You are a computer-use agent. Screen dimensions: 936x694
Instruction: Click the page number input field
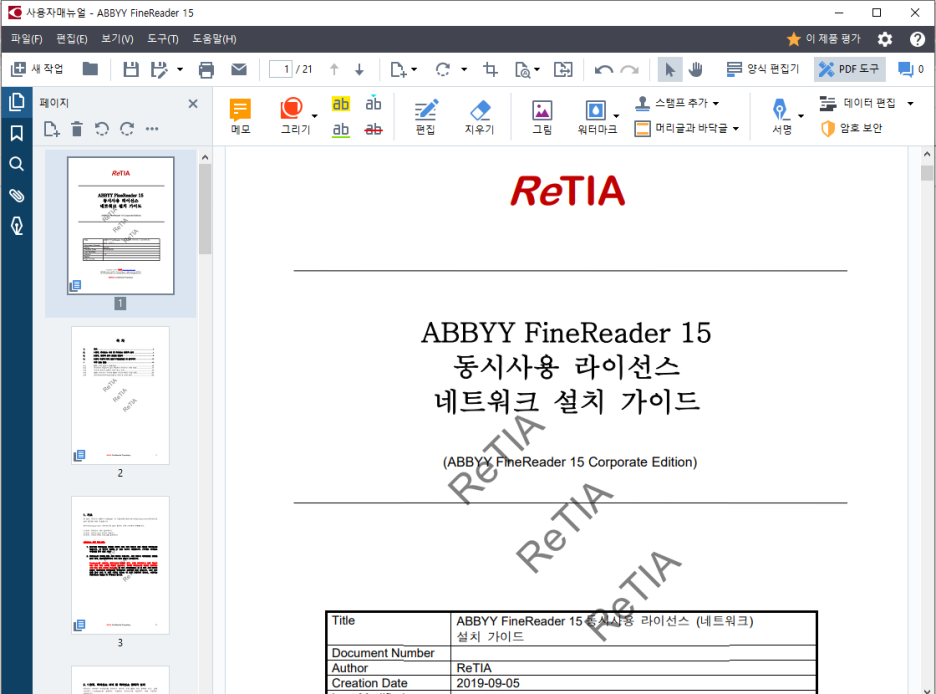click(x=280, y=69)
